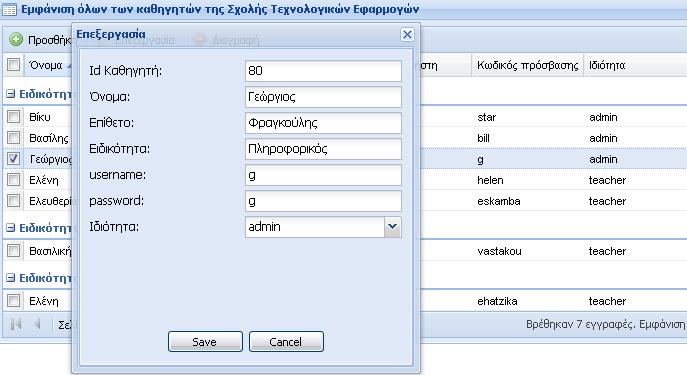Screen dimensions: 687x375
Task: Check the checkbox next to Βίκυ
Action: [x=14, y=117]
